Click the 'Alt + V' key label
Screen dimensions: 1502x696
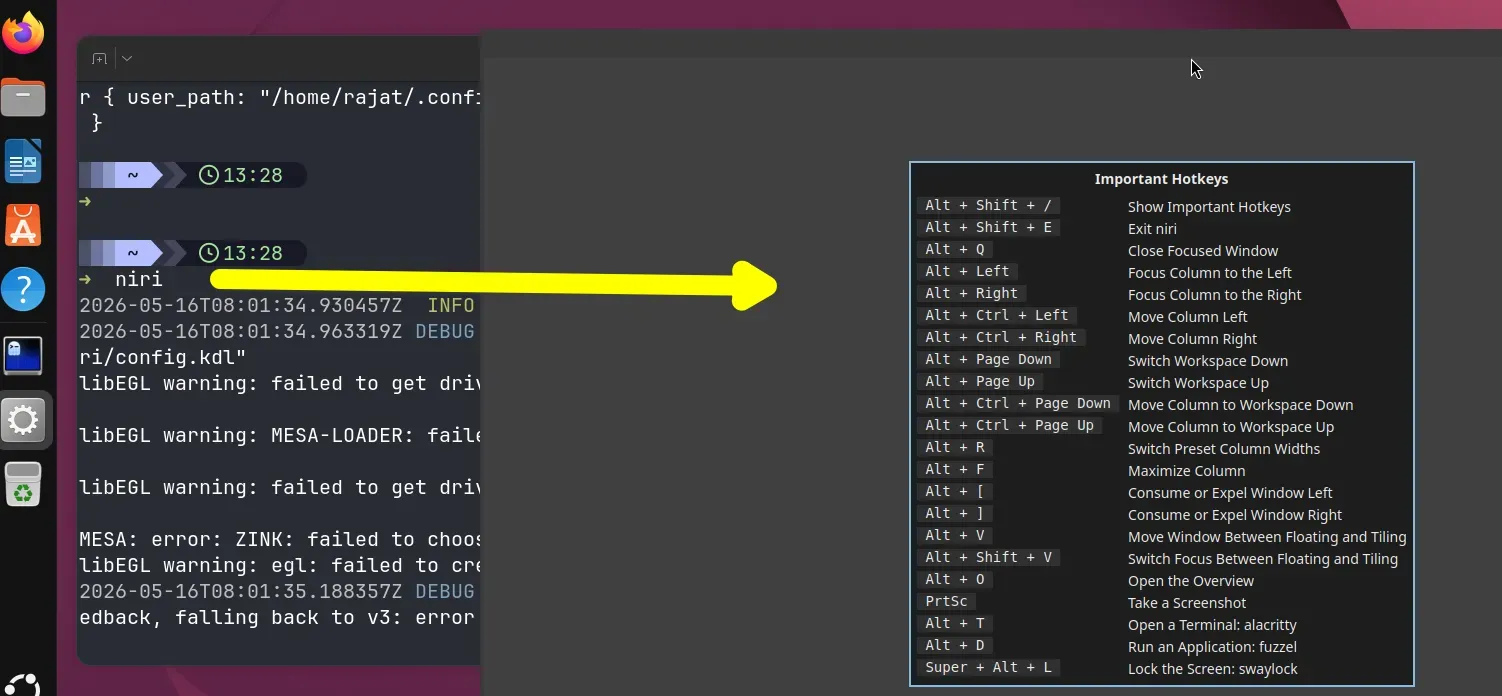pos(954,535)
